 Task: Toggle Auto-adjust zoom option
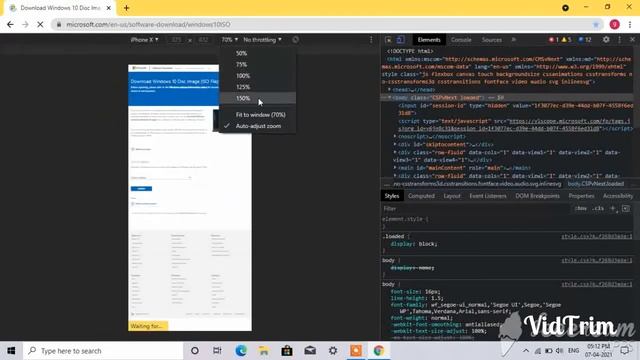(x=258, y=126)
